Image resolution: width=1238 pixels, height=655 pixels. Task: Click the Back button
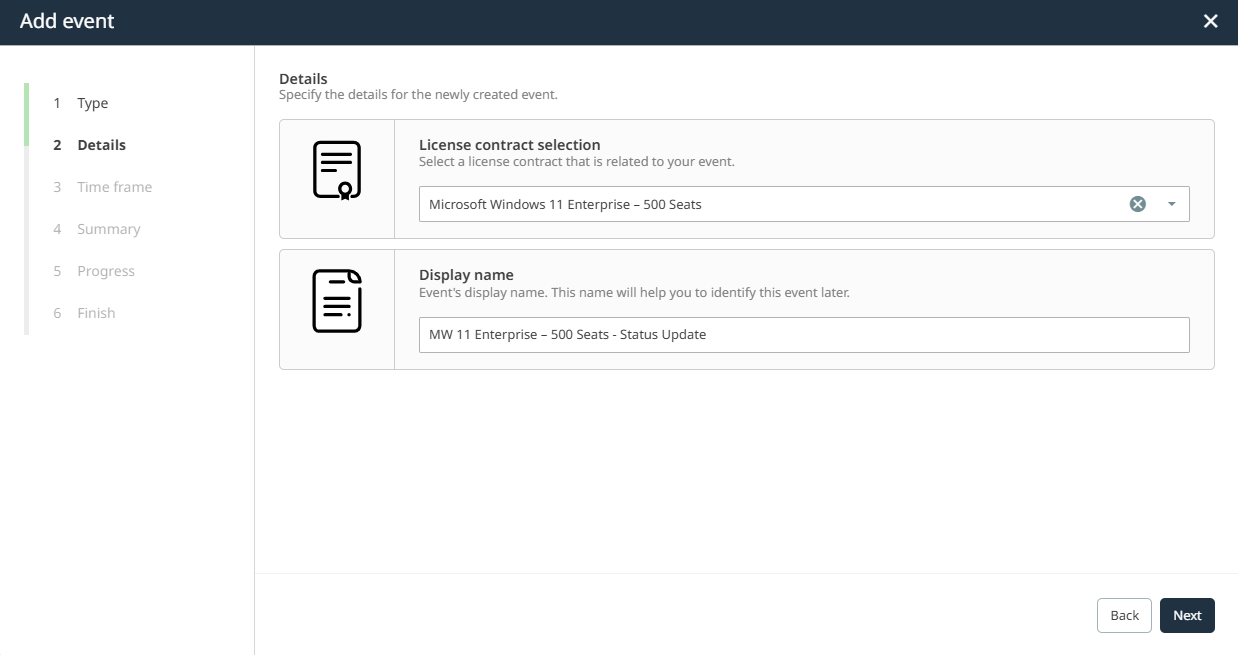1124,615
